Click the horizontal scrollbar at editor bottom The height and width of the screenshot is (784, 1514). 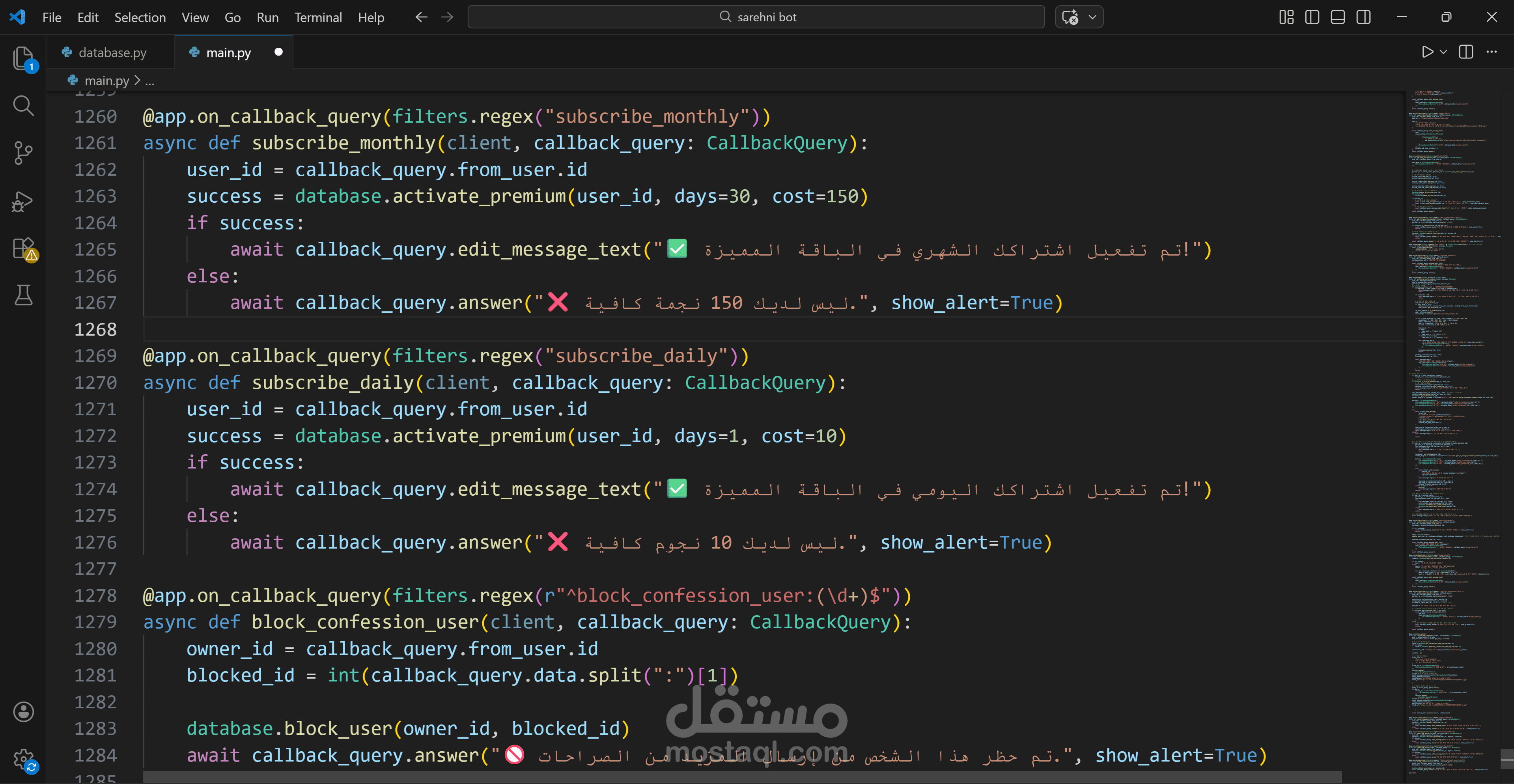742,778
